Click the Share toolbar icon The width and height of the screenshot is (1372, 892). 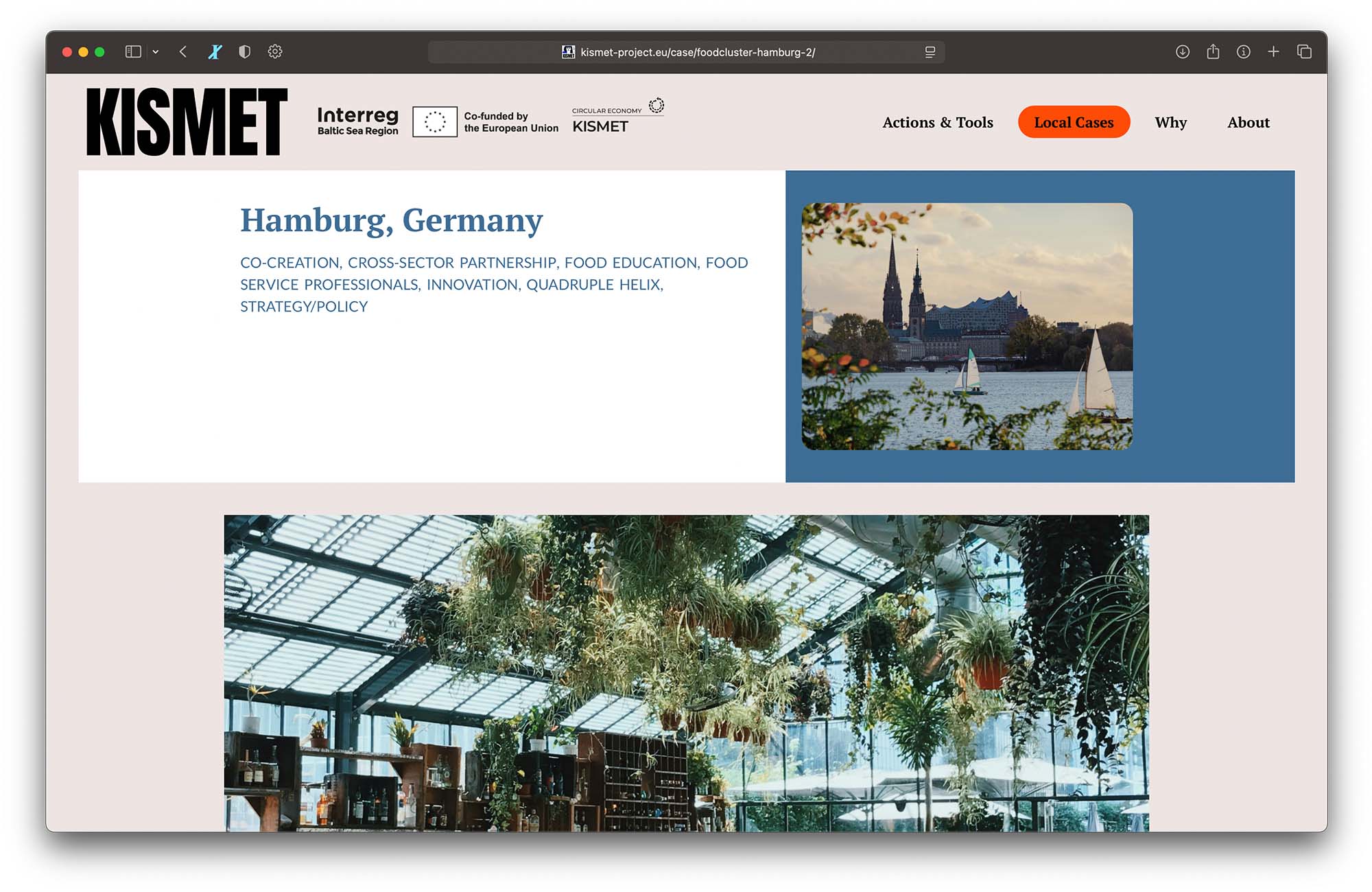tap(1213, 51)
